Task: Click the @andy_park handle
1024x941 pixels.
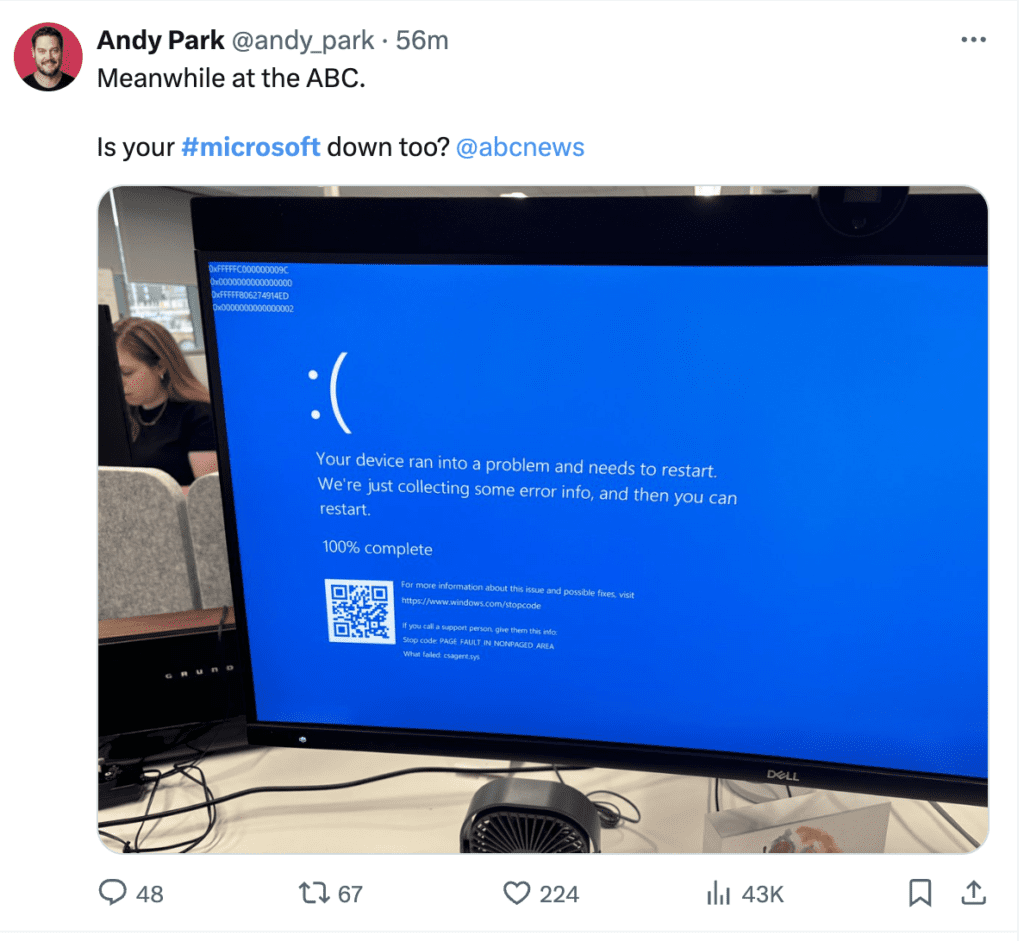Action: (x=303, y=41)
